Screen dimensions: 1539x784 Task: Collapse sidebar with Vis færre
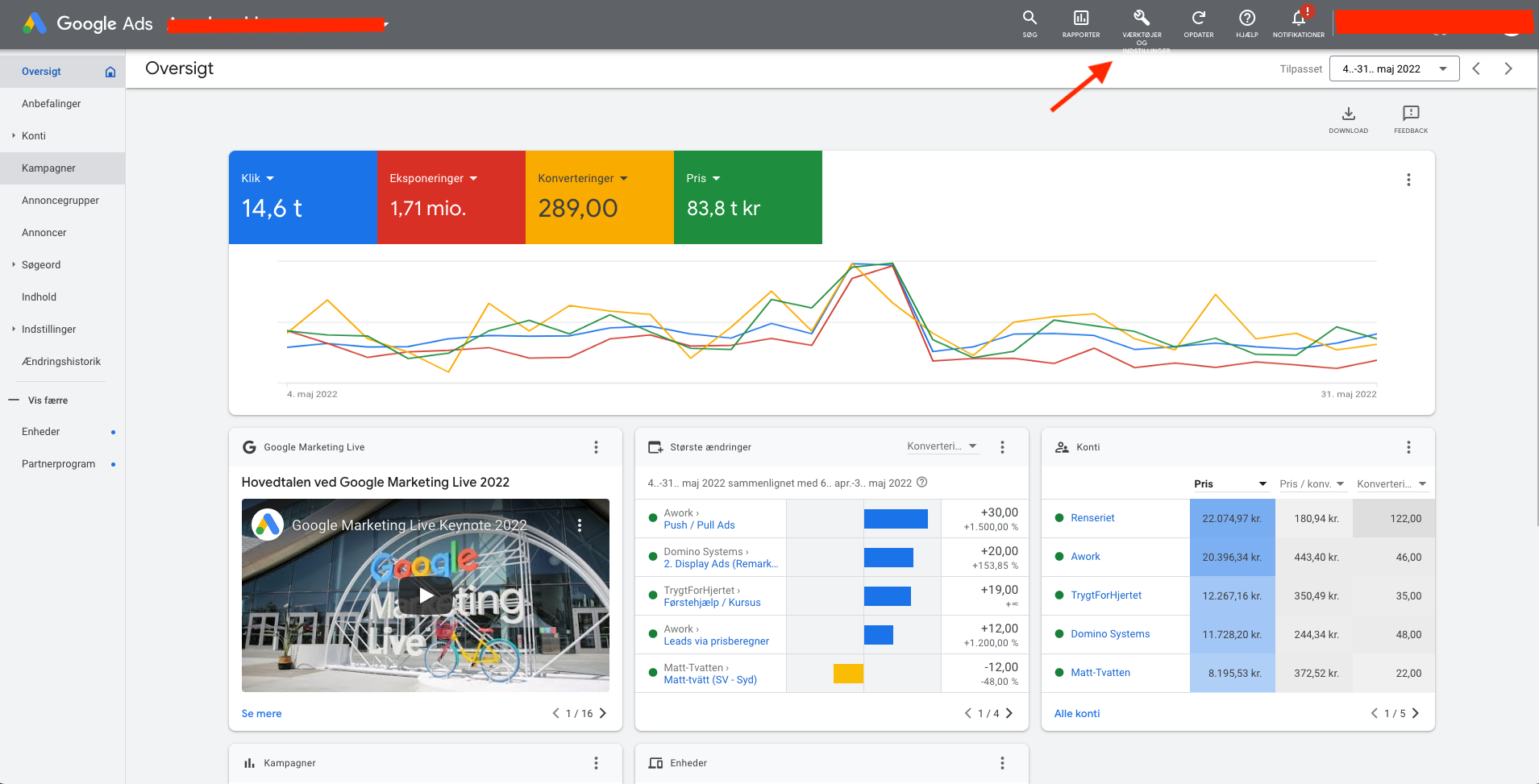[x=39, y=400]
